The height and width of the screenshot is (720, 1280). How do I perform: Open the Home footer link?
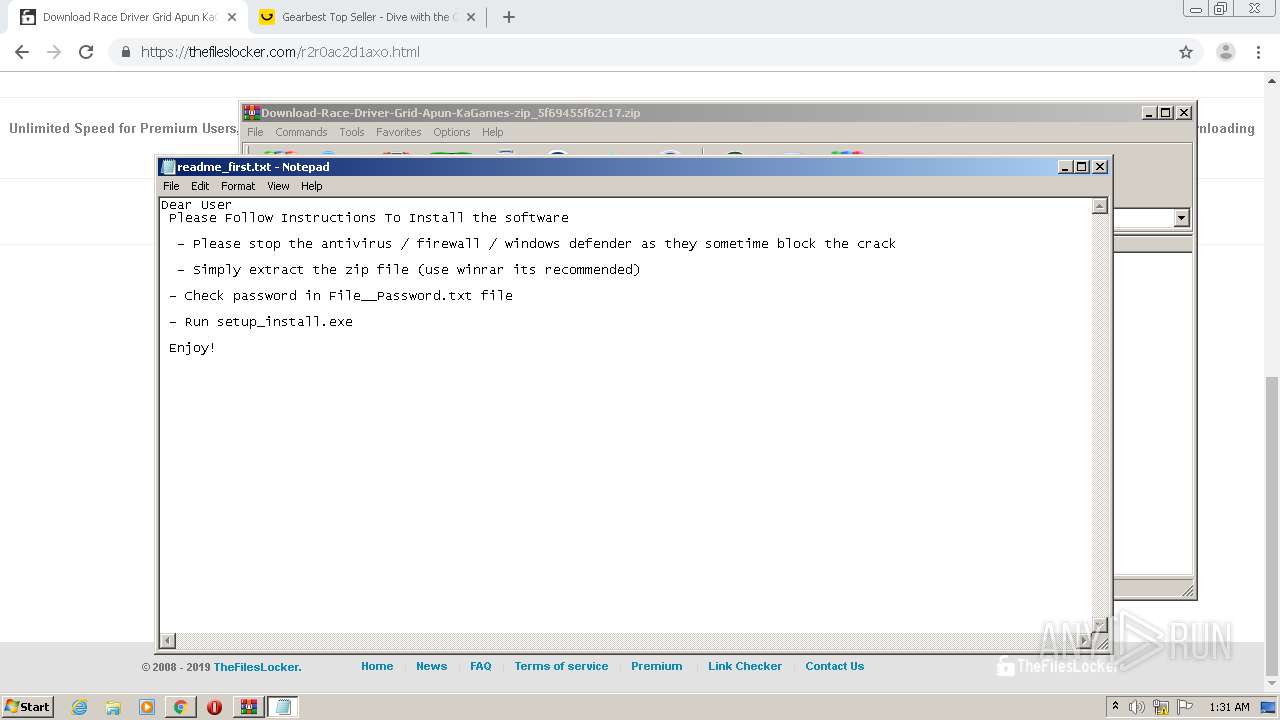pos(377,666)
